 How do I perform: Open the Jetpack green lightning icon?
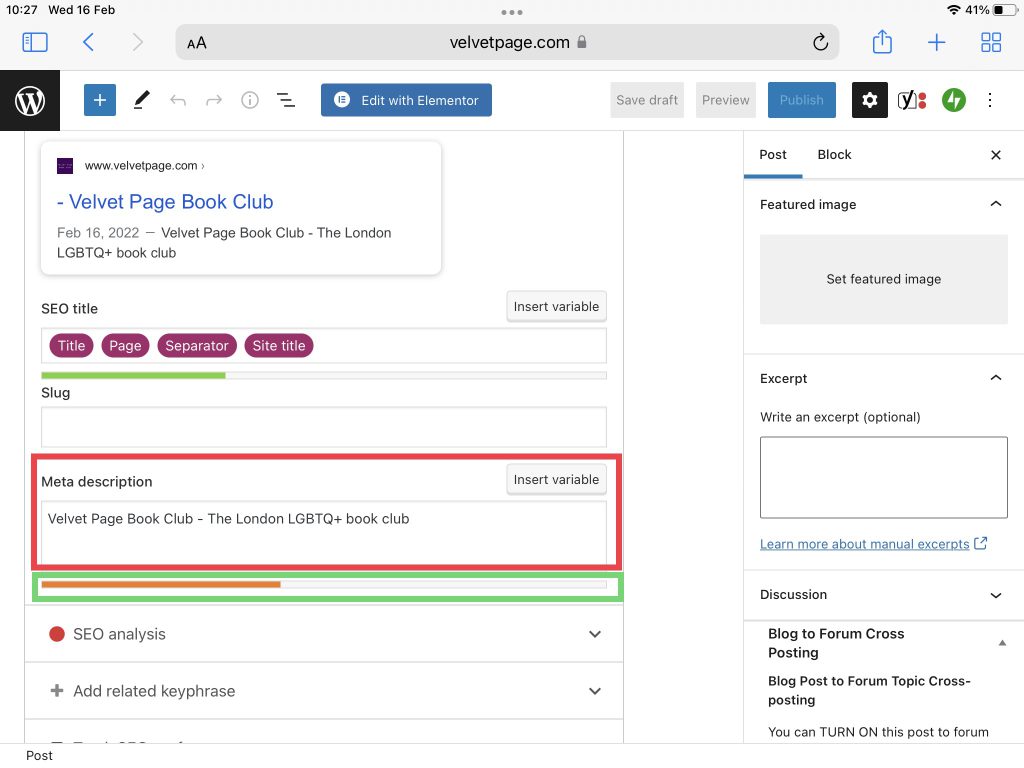click(x=953, y=100)
